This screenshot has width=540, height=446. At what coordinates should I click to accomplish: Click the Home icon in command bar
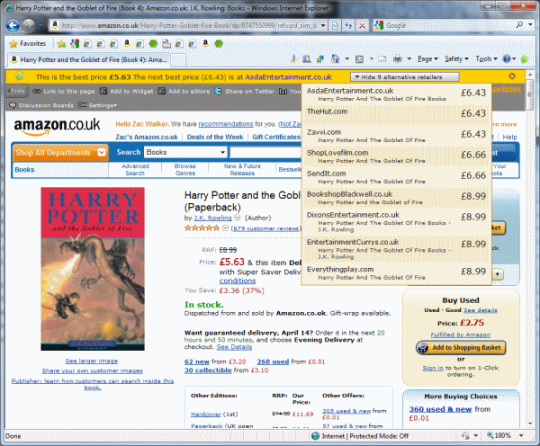coord(335,59)
